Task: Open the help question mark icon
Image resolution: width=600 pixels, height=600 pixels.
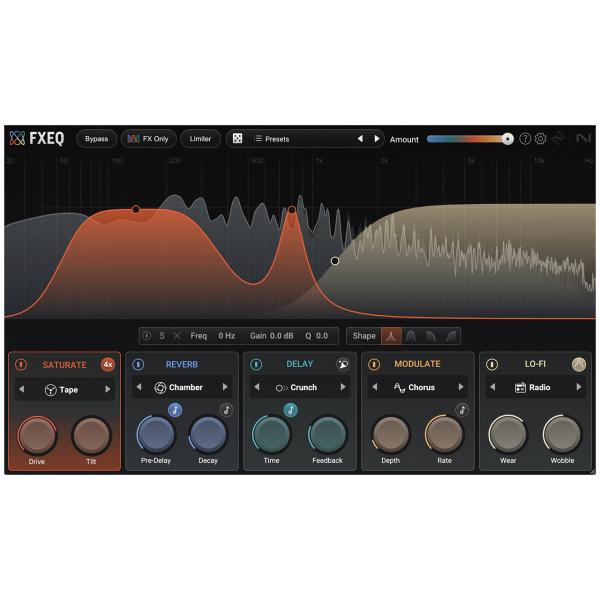Action: [525, 139]
